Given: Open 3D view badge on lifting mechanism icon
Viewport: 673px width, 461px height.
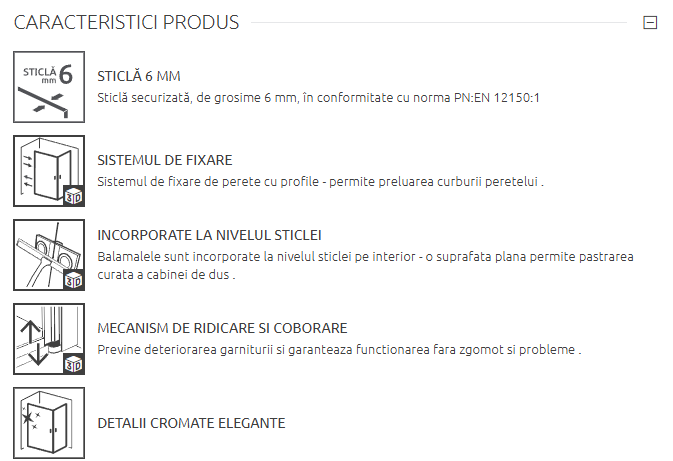Looking at the screenshot, I should 71,365.
